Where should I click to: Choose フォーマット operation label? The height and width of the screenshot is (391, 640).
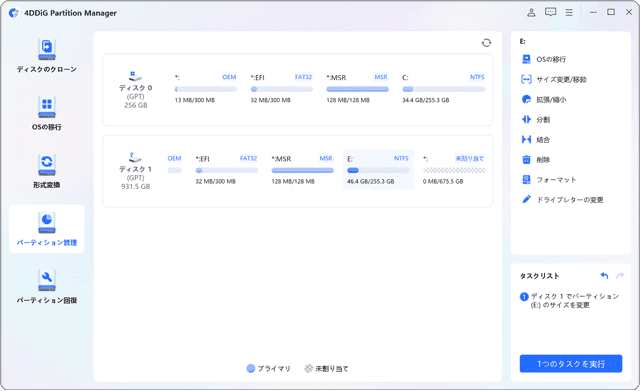click(x=556, y=180)
